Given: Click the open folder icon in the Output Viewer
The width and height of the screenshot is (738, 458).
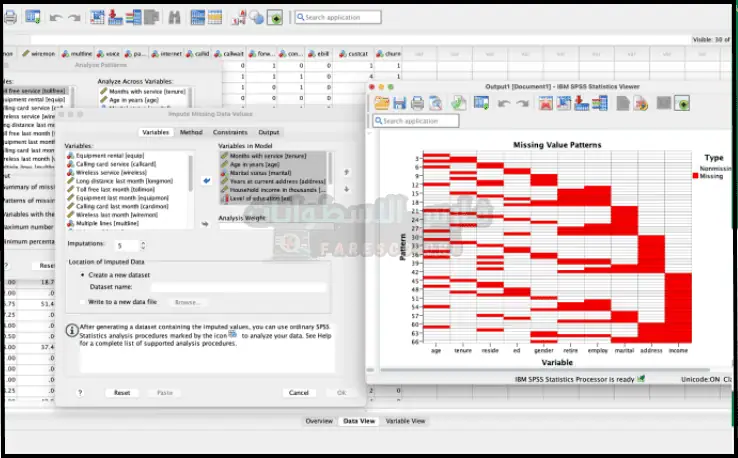Looking at the screenshot, I should tap(381, 103).
